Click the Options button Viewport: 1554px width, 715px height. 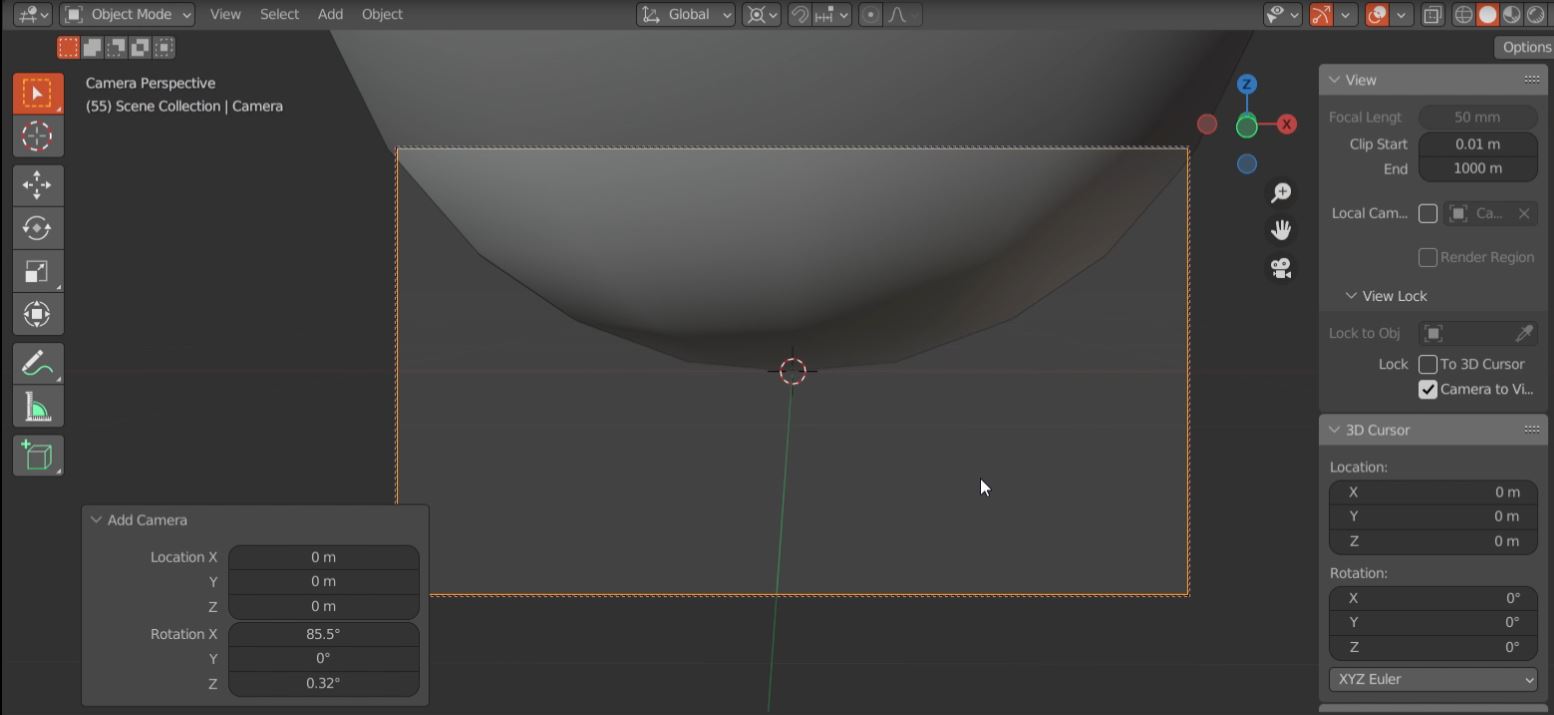[x=1525, y=46]
